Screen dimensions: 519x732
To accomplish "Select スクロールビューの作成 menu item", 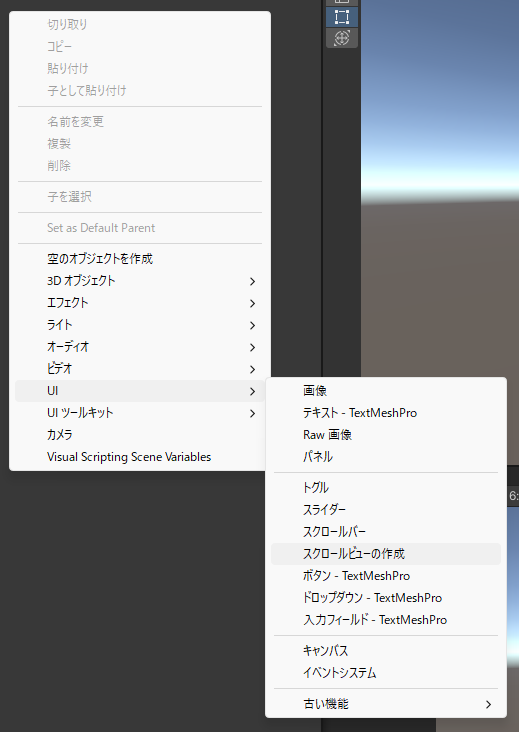I will (386, 554).
